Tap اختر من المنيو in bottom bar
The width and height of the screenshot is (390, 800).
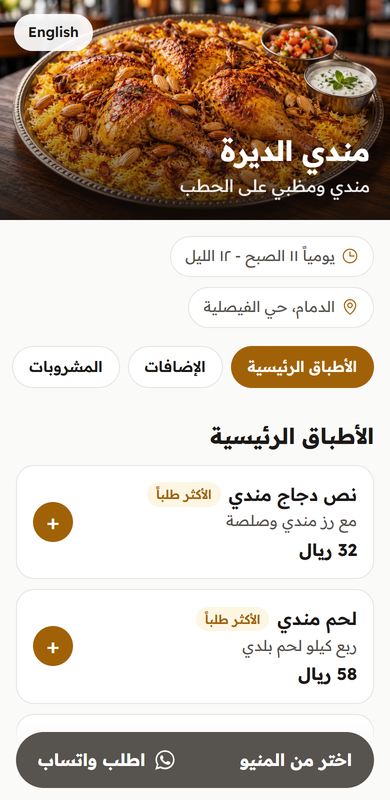tap(296, 760)
